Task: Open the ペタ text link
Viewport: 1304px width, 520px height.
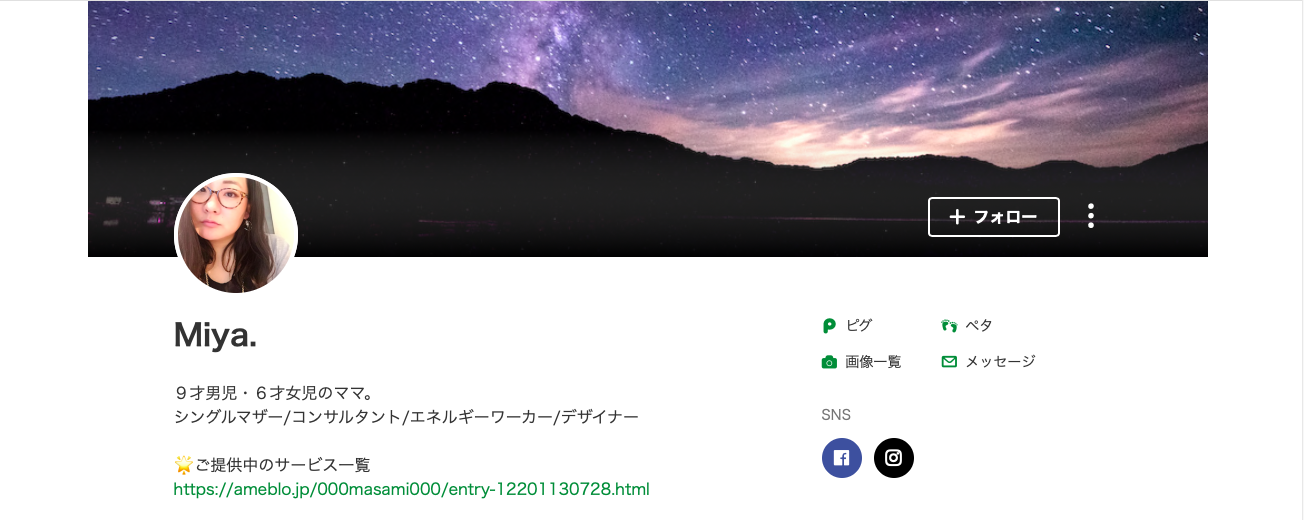Action: click(x=979, y=326)
